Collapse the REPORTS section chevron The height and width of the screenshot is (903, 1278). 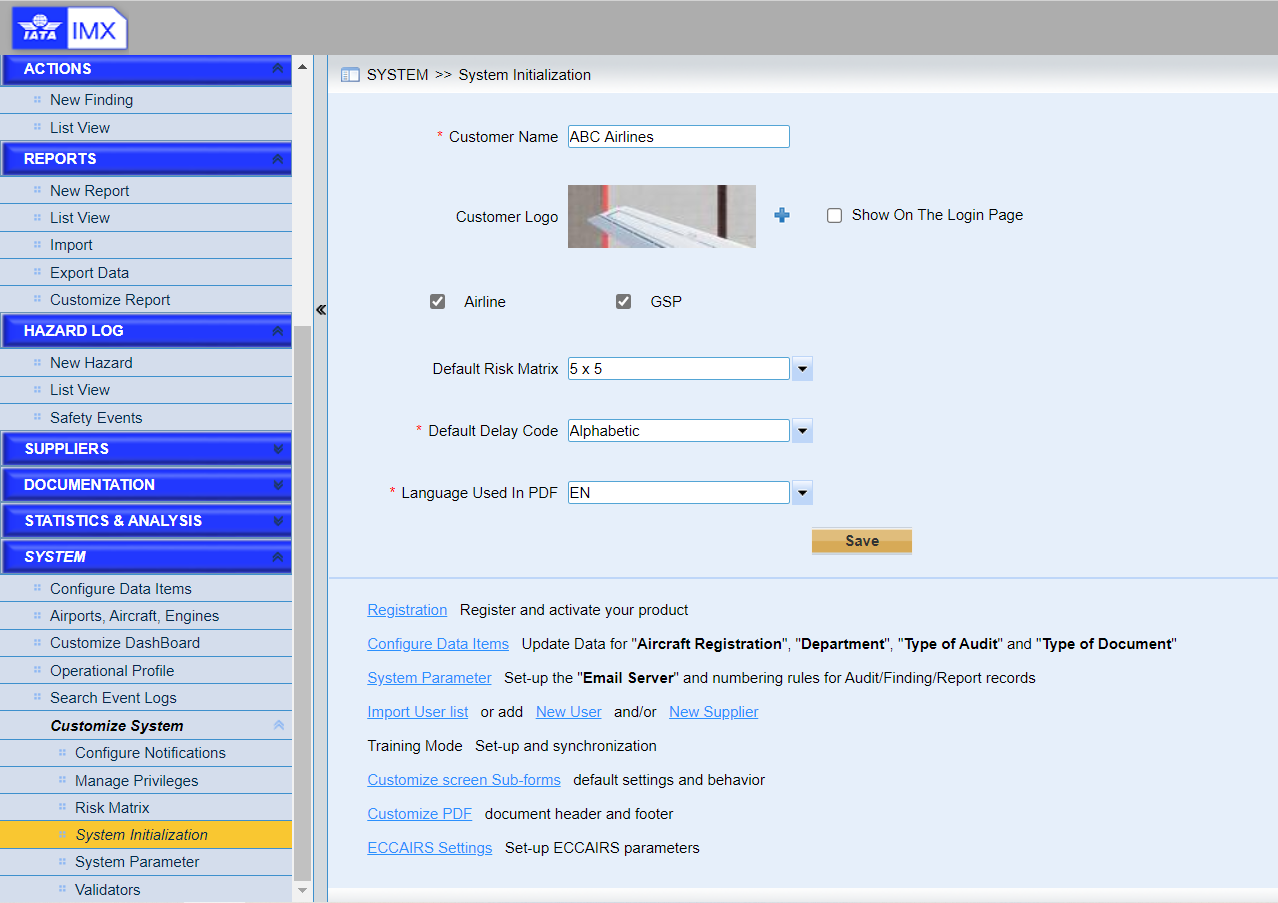(278, 159)
